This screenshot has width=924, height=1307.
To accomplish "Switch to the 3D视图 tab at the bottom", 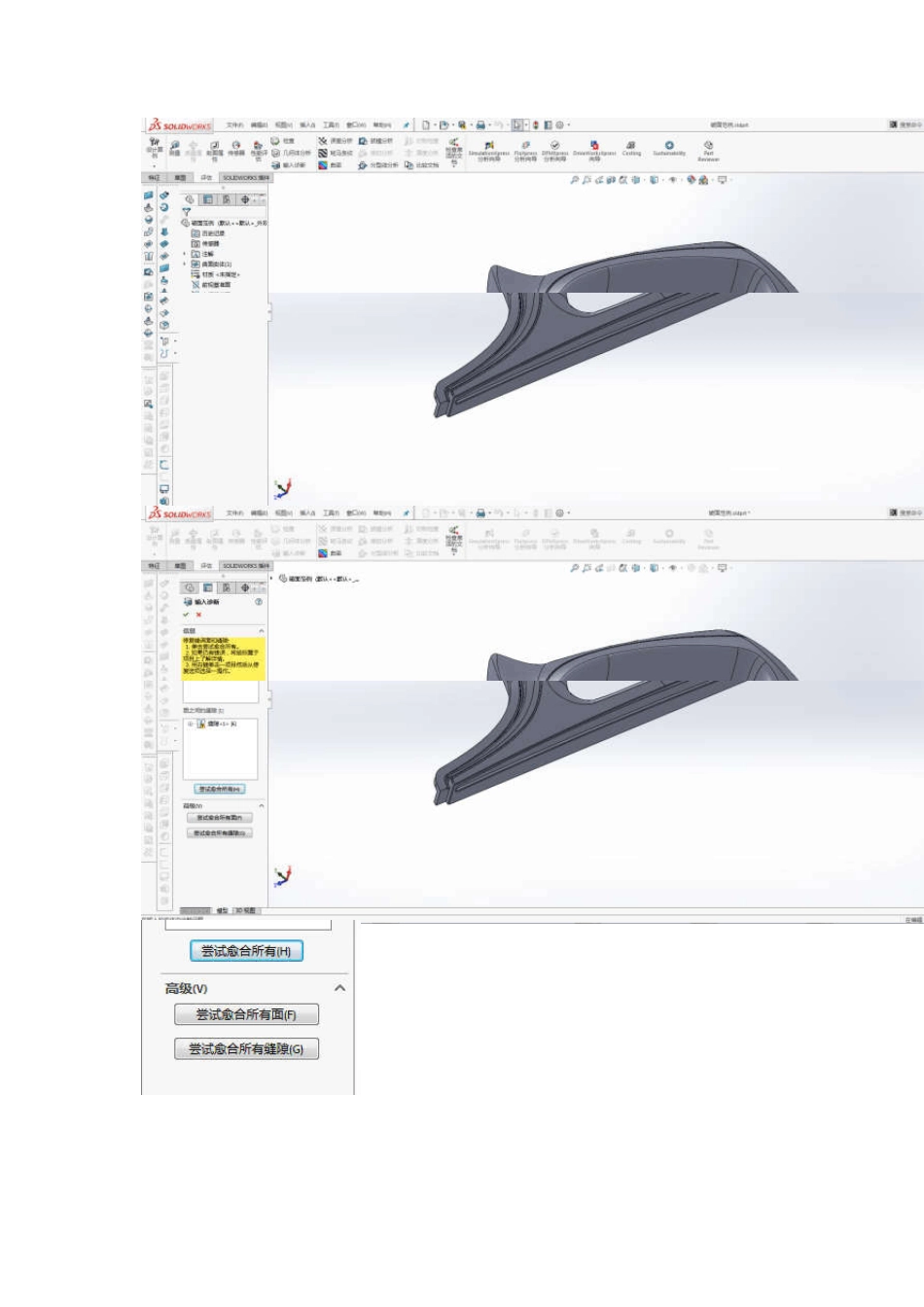I will (x=247, y=911).
